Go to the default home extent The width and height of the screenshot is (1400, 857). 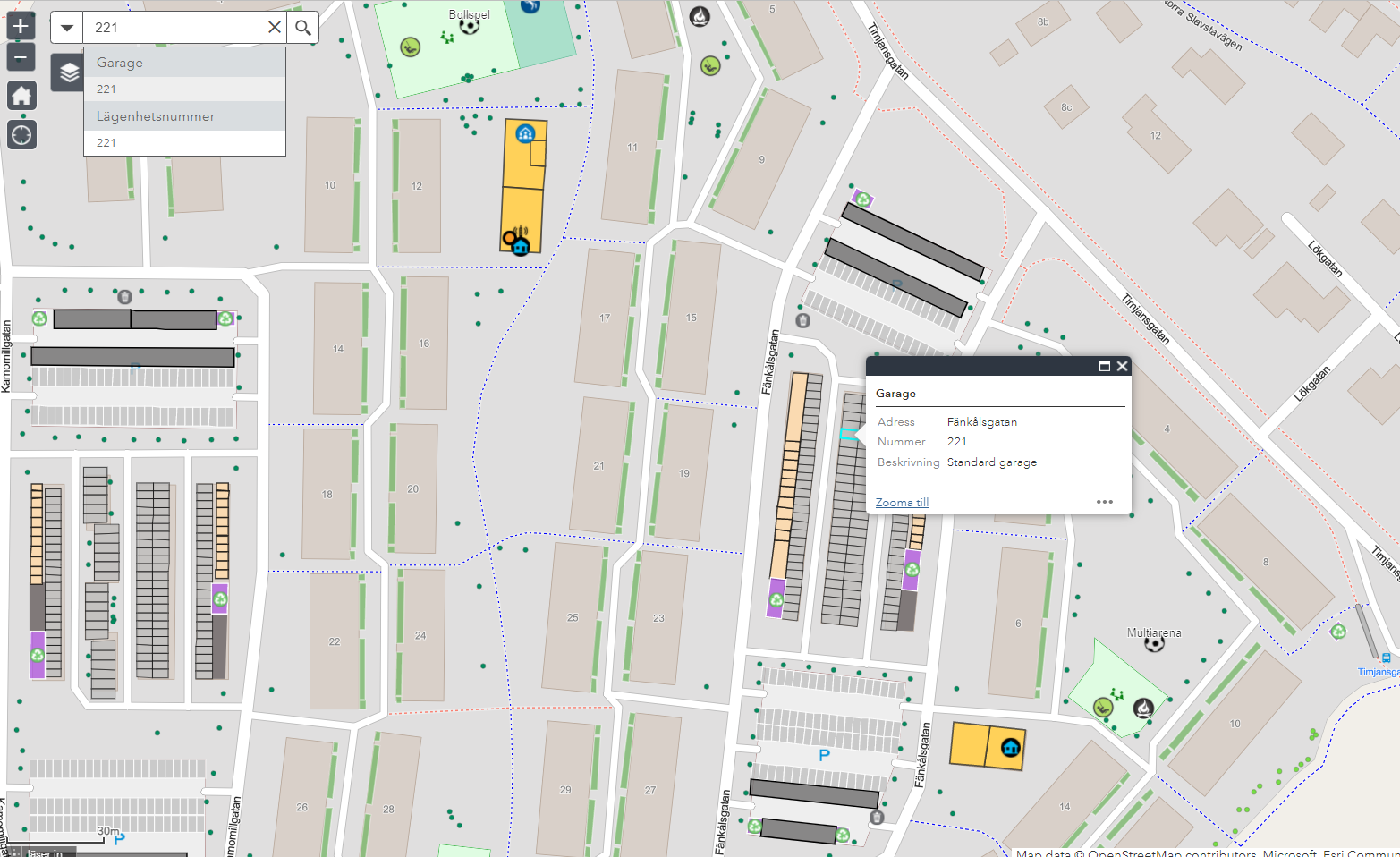(x=21, y=96)
